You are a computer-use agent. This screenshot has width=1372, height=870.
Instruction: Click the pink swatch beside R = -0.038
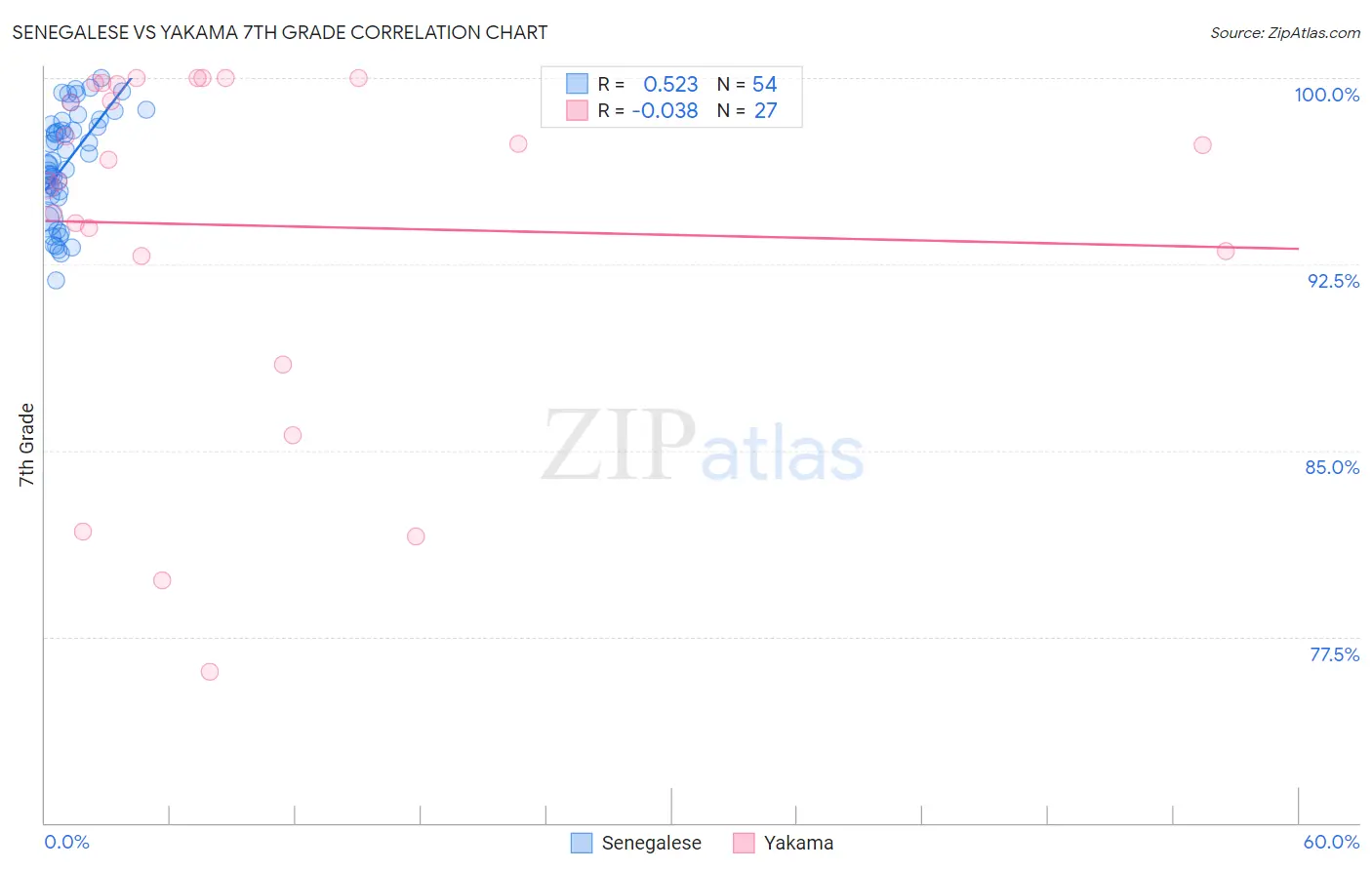(x=578, y=110)
